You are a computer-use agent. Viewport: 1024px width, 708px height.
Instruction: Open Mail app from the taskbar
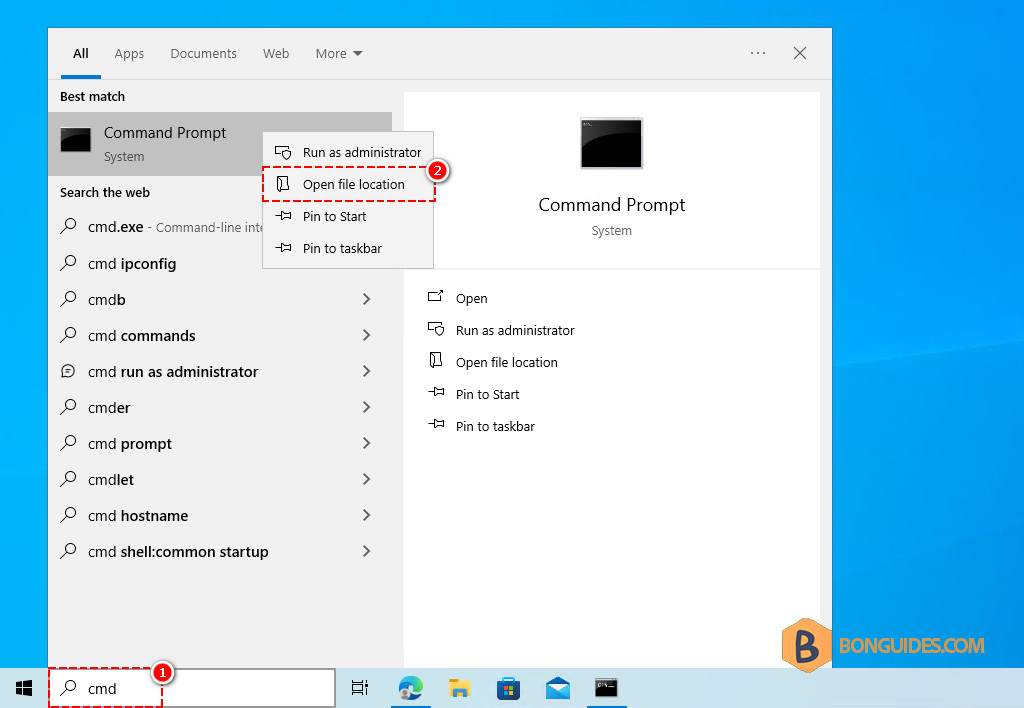558,688
